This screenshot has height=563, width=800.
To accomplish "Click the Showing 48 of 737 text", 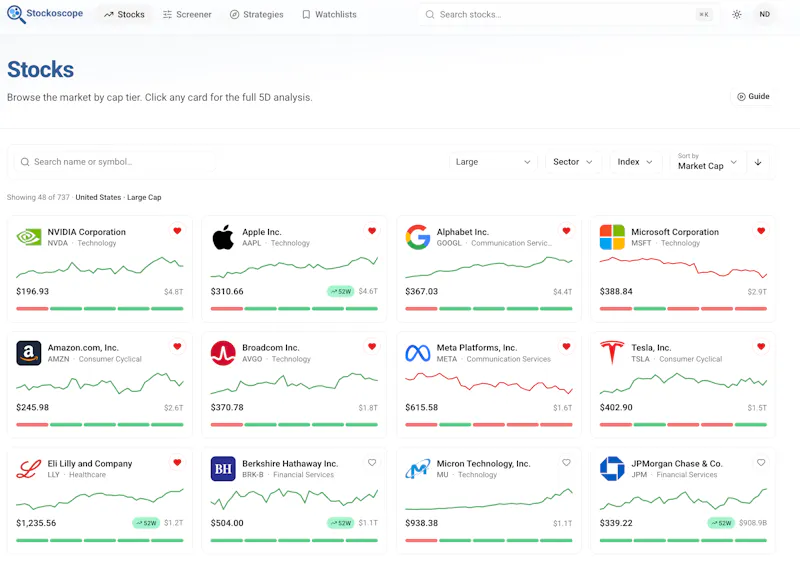I will pos(38,198).
